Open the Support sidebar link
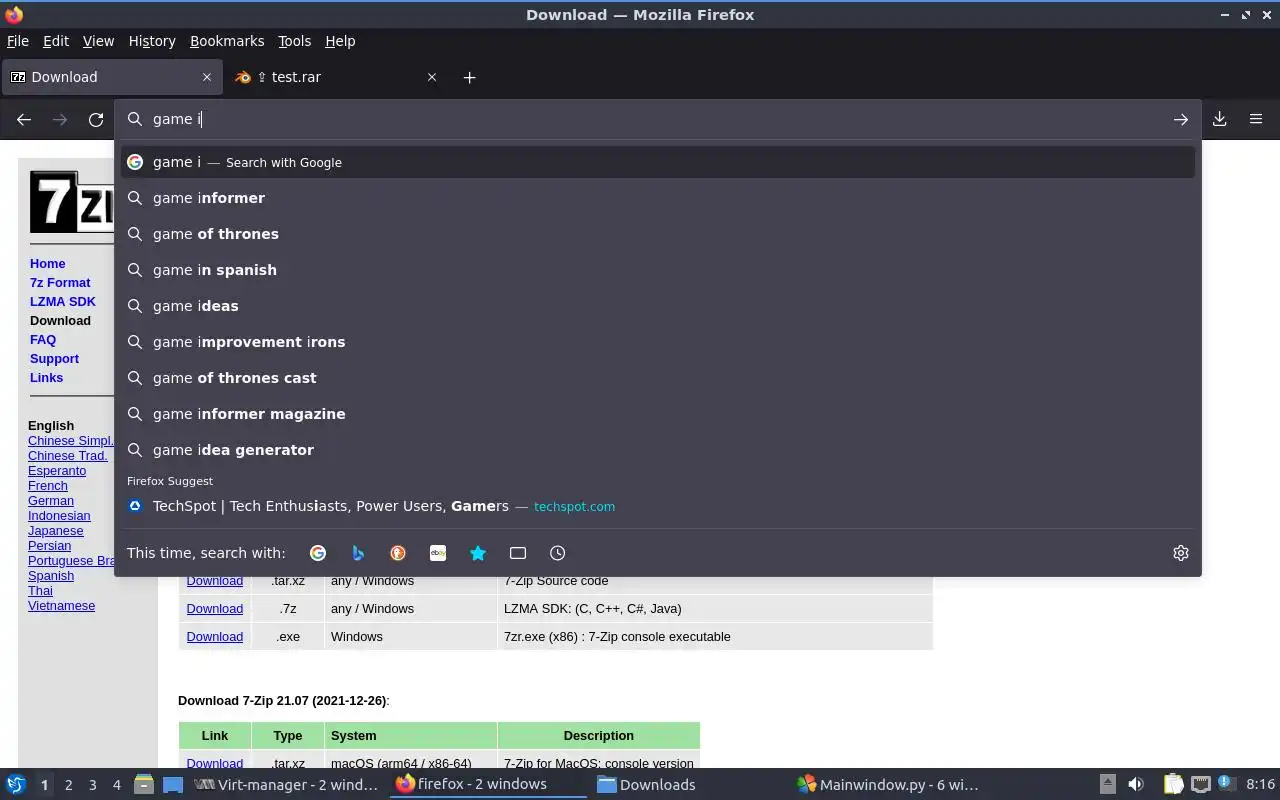1280x800 pixels. (x=54, y=359)
